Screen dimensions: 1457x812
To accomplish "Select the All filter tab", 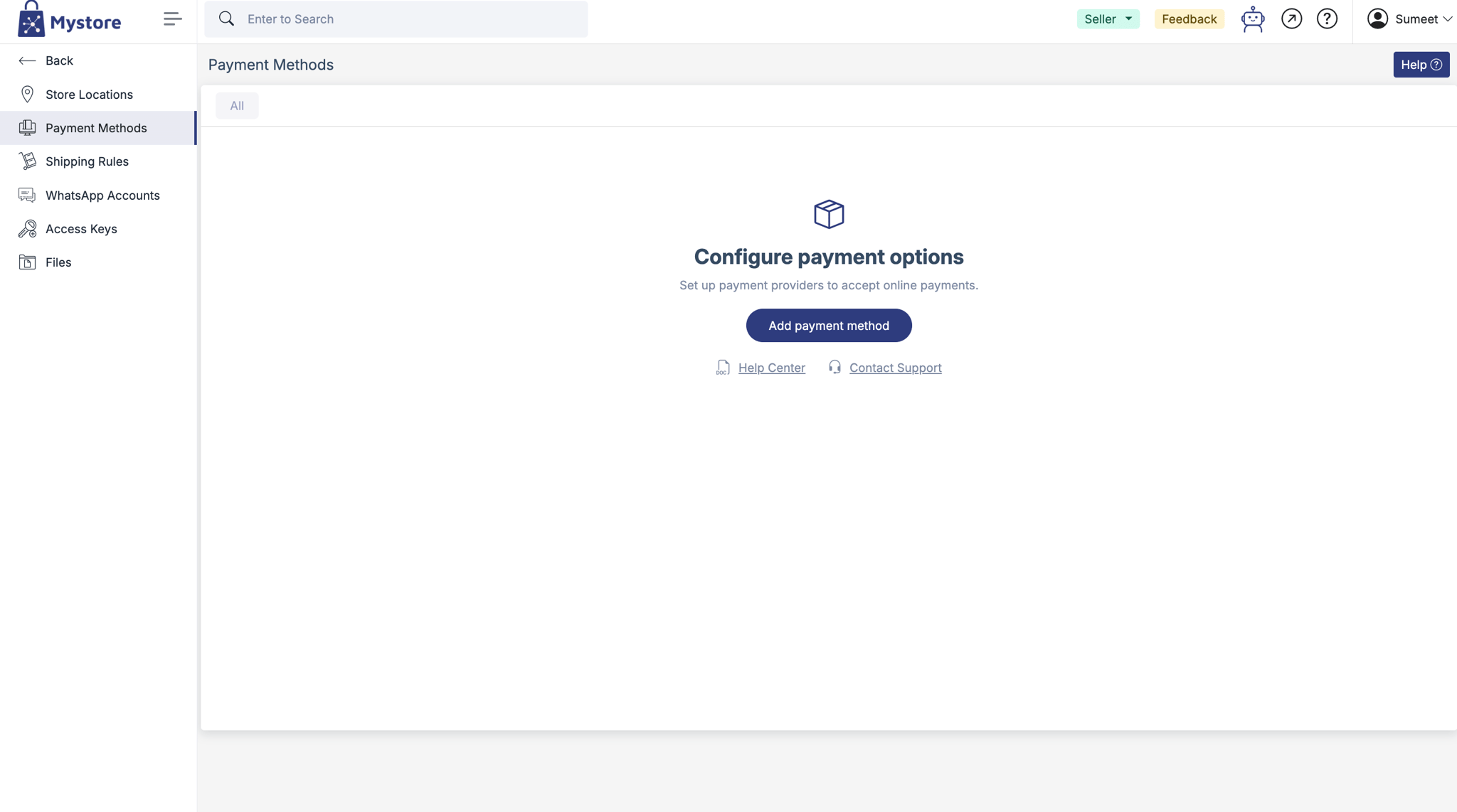I will pyautogui.click(x=237, y=106).
